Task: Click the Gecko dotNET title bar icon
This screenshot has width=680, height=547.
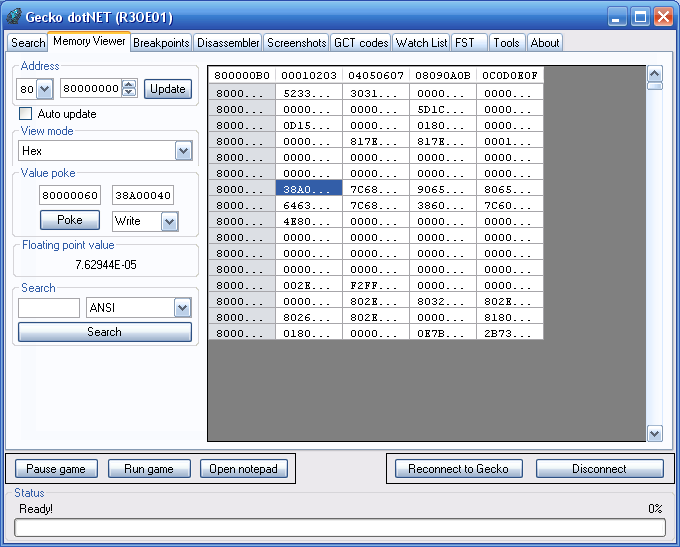Action: coord(14,15)
